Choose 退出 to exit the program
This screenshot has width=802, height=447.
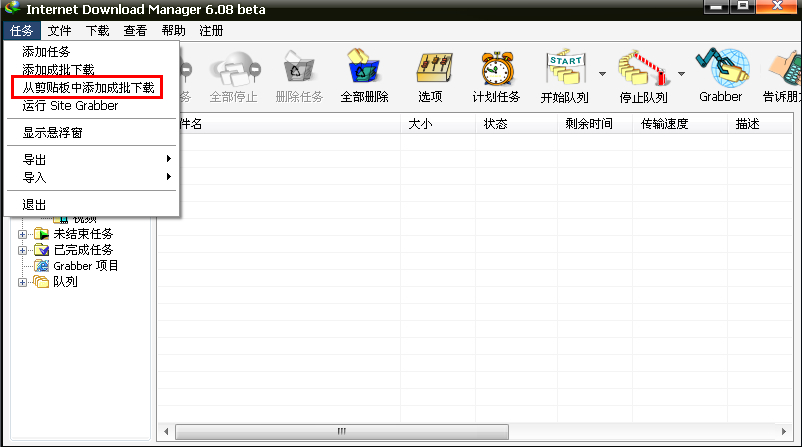pyautogui.click(x=92, y=205)
